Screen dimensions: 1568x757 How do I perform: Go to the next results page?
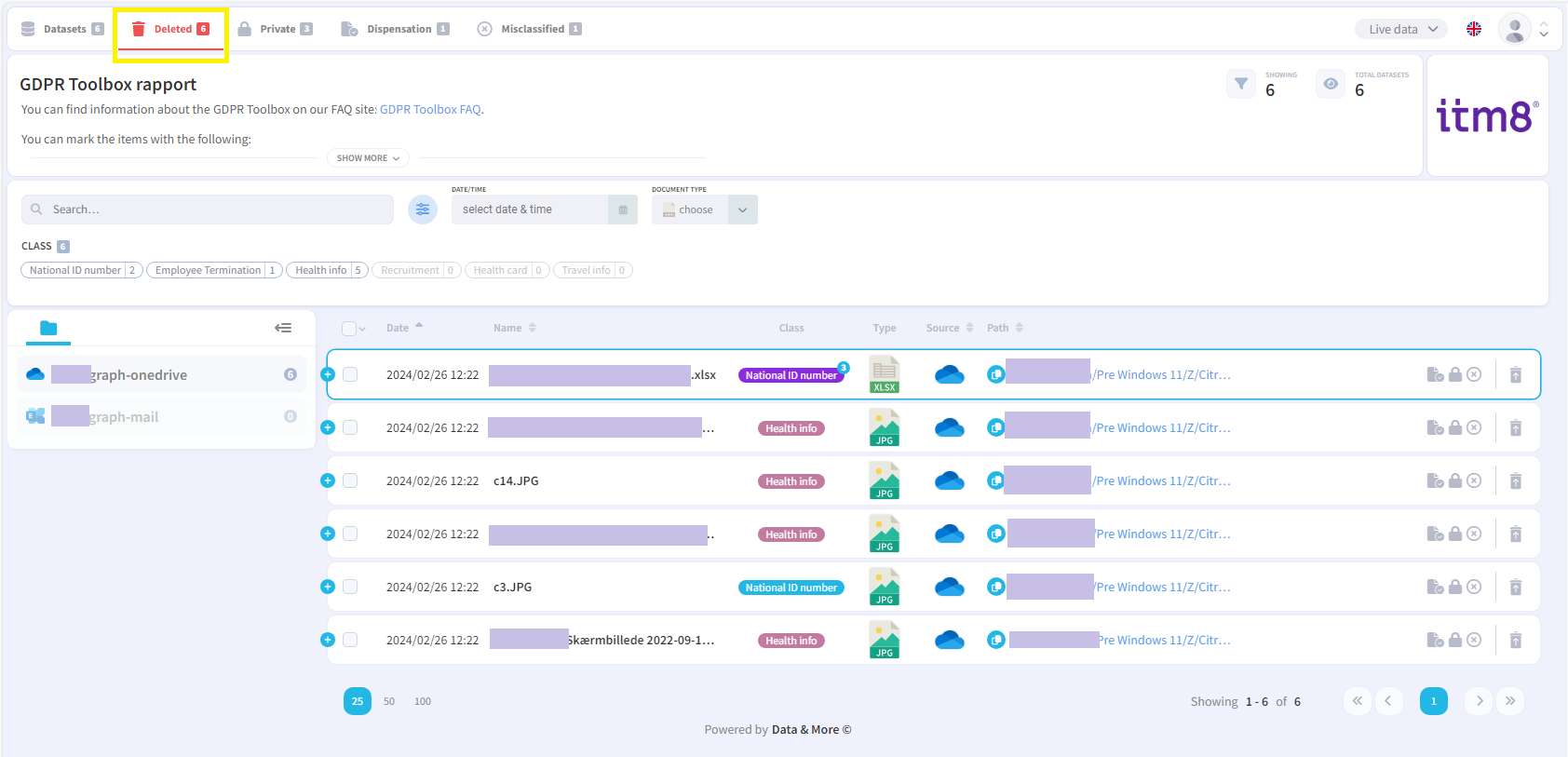pos(1479,700)
